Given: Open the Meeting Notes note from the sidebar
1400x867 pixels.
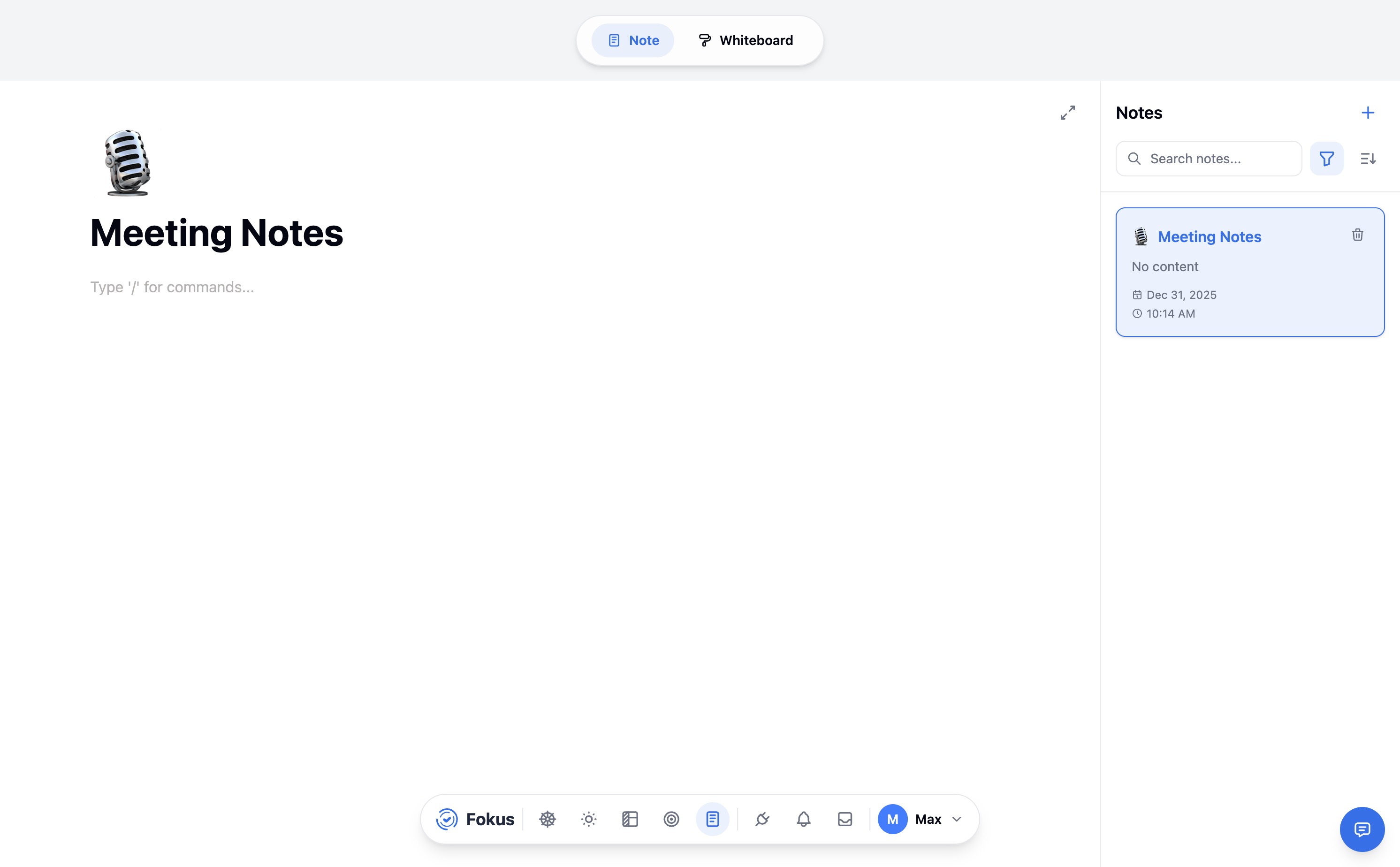Looking at the screenshot, I should point(1209,236).
